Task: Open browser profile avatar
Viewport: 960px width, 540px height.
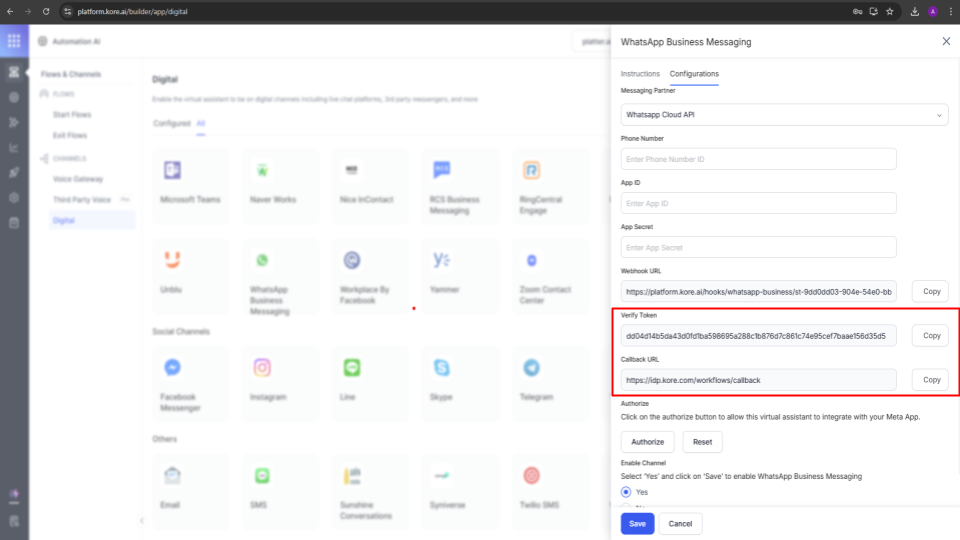Action: pyautogui.click(x=932, y=11)
